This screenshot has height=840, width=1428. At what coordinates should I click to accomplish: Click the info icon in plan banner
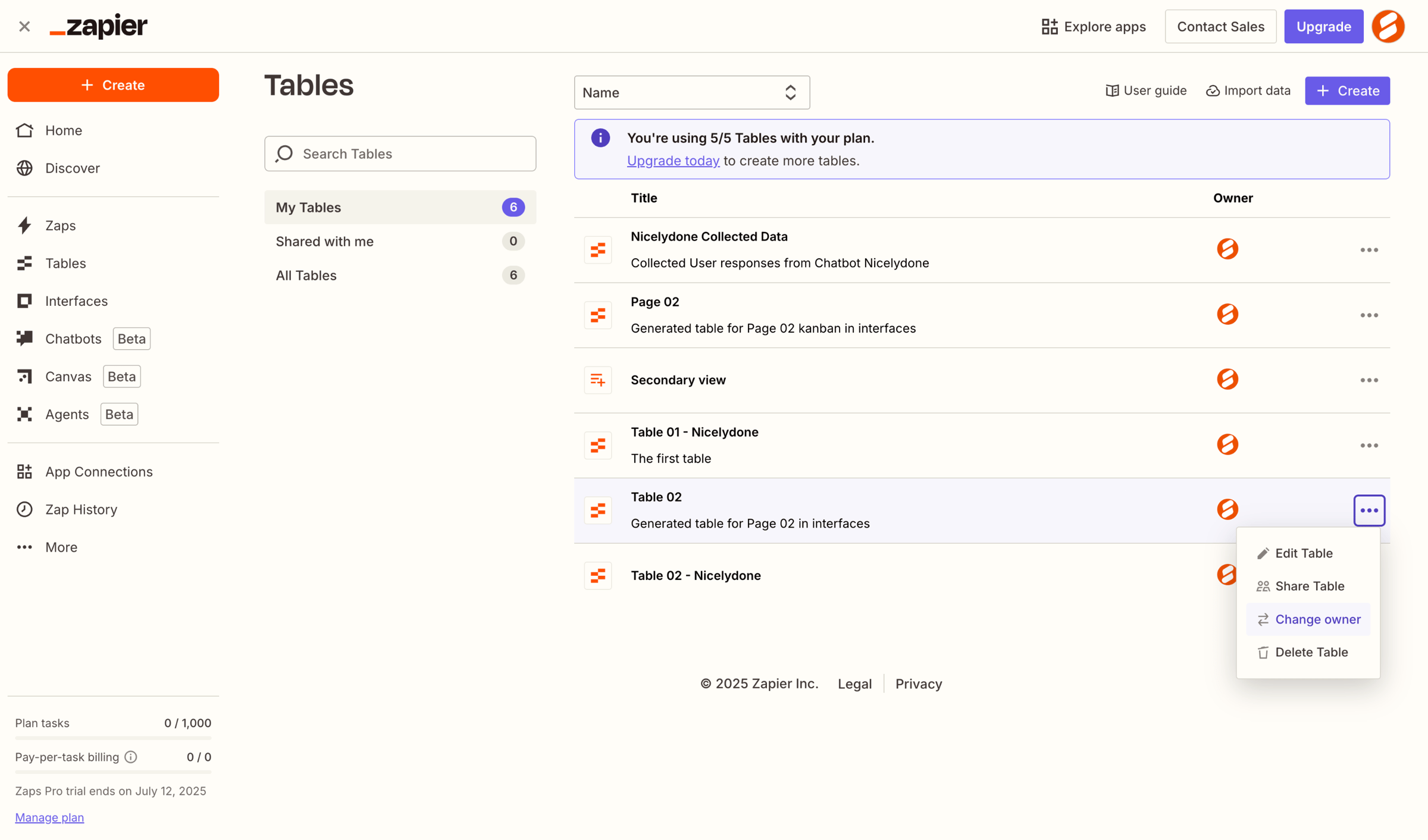coord(600,138)
